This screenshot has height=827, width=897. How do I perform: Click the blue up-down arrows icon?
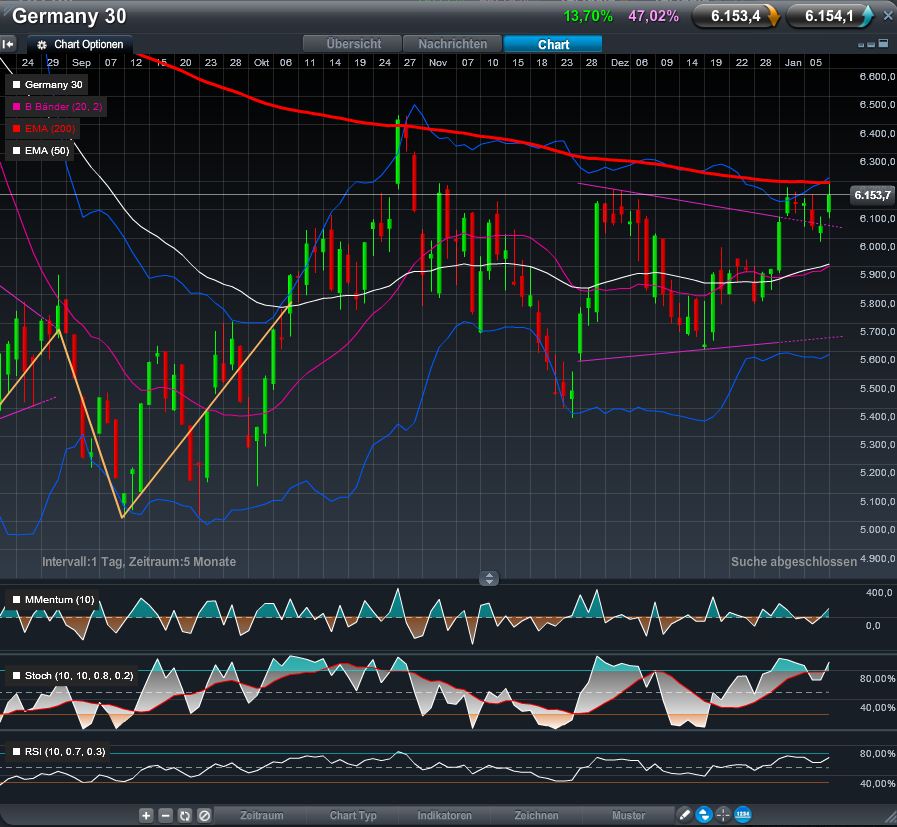pyautogui.click(x=704, y=814)
